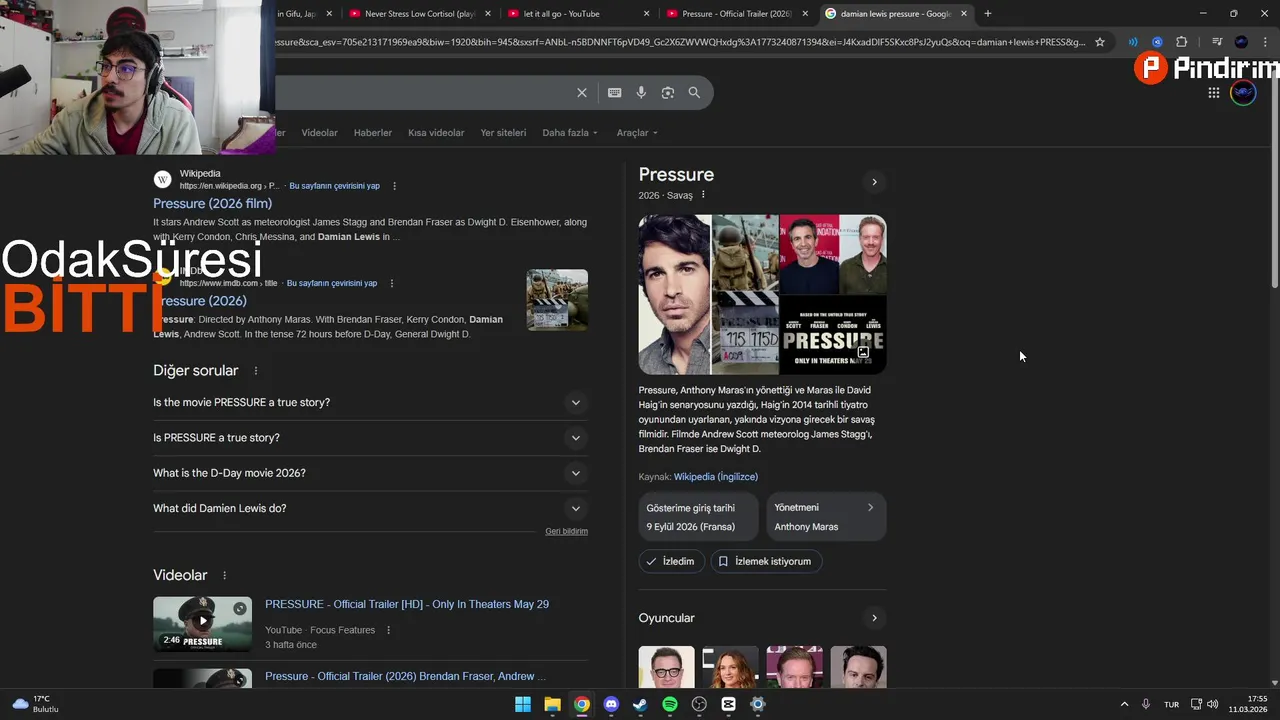1280x720 pixels.
Task: Add Pressure to İzlemek istiyorum
Action: [767, 562]
